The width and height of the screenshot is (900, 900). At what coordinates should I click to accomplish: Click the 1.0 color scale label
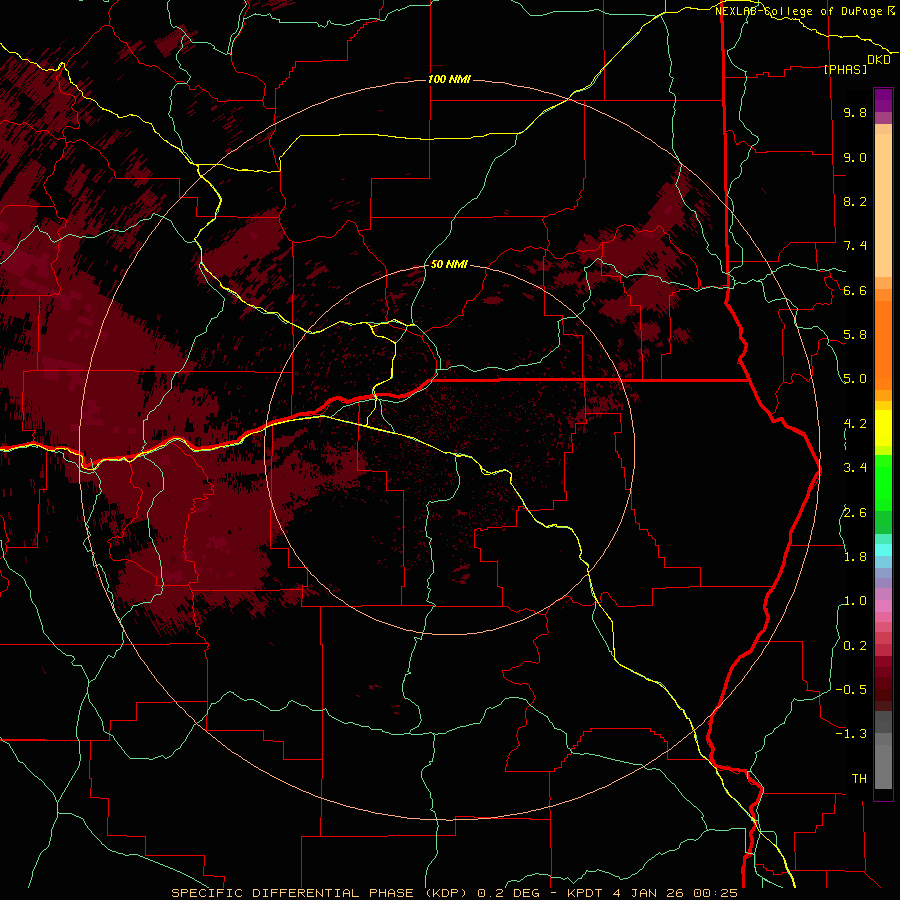click(x=855, y=601)
